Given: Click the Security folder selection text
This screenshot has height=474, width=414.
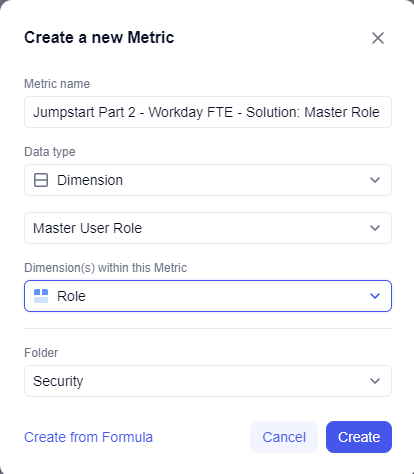Looking at the screenshot, I should [58, 381].
